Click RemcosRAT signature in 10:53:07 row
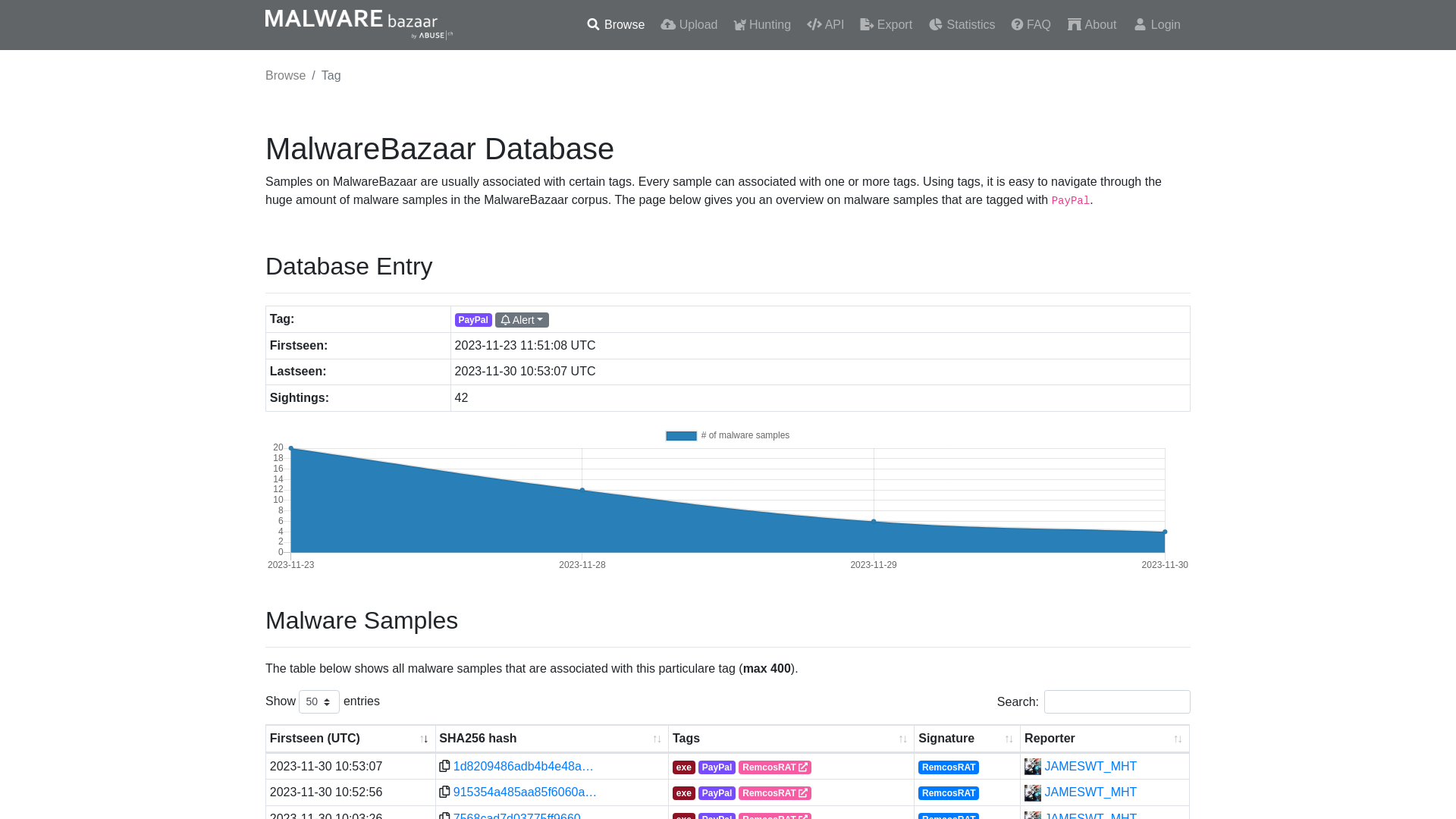This screenshot has width=1456, height=819. [x=949, y=767]
